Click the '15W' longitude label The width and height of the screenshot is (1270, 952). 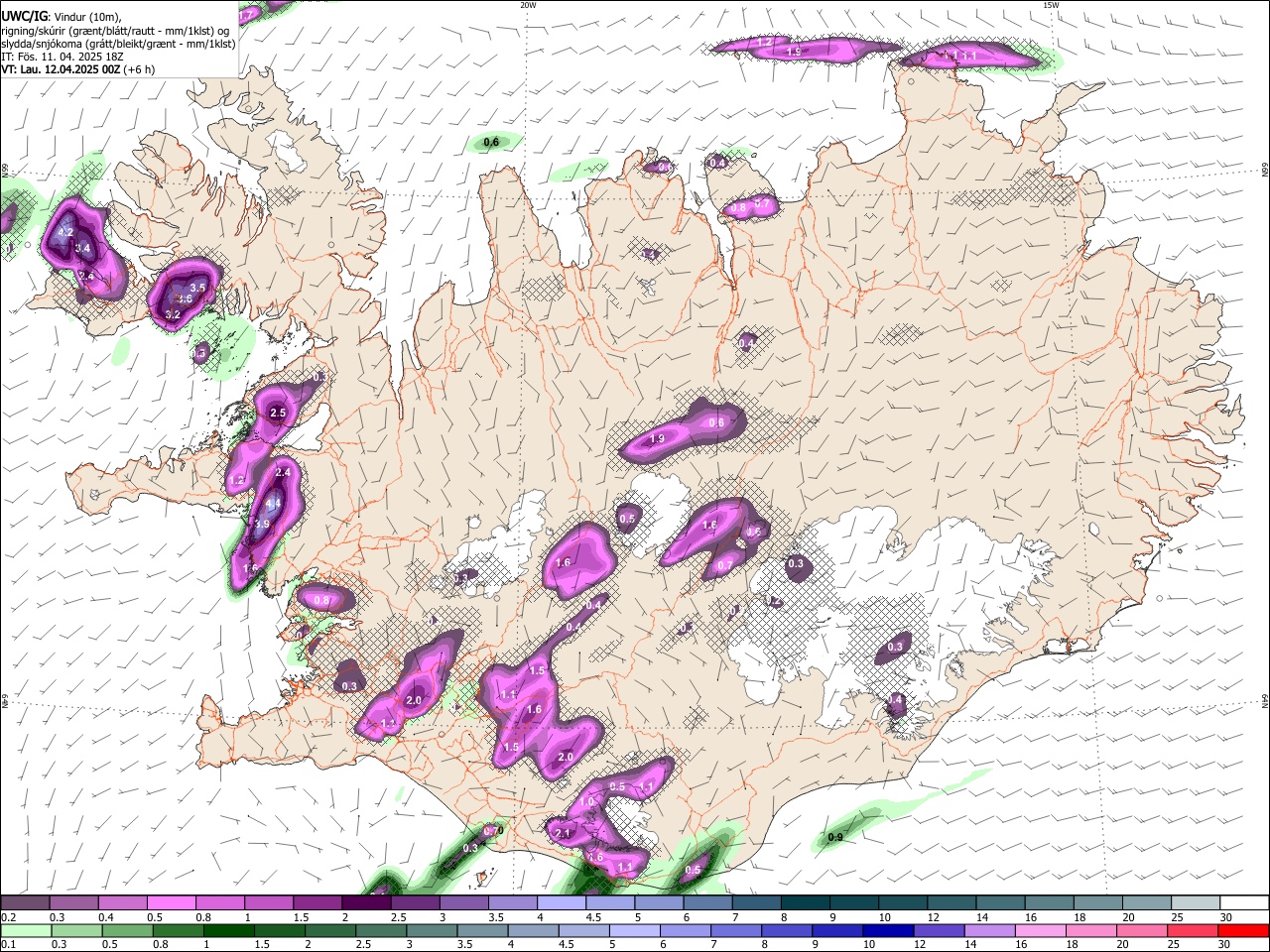click(x=1051, y=5)
